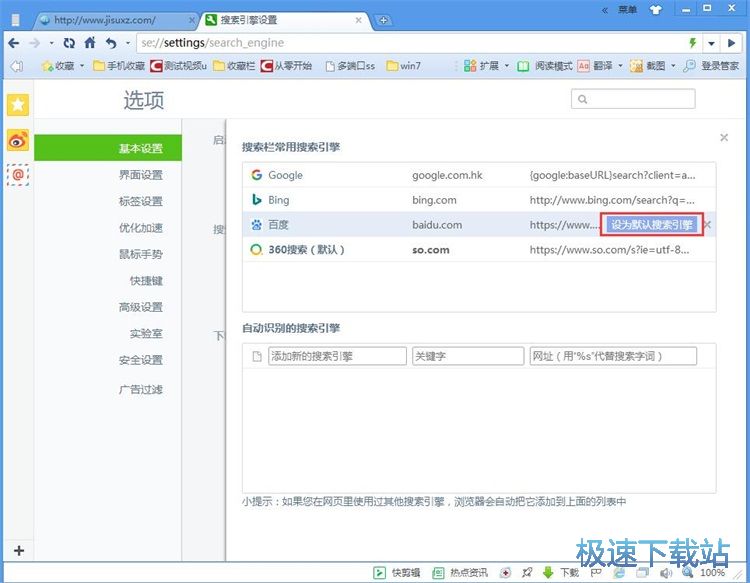Image resolution: width=750 pixels, height=583 pixels.
Task: Open dropdown next to undo arrow
Action: point(128,43)
